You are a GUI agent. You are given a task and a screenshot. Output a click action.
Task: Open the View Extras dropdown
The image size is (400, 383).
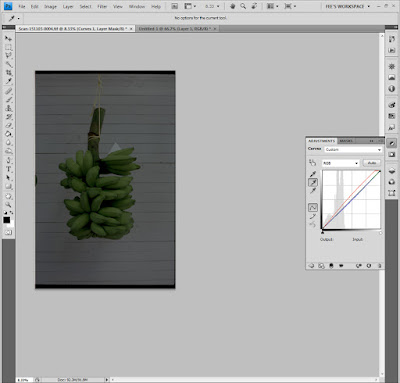coord(190,6)
